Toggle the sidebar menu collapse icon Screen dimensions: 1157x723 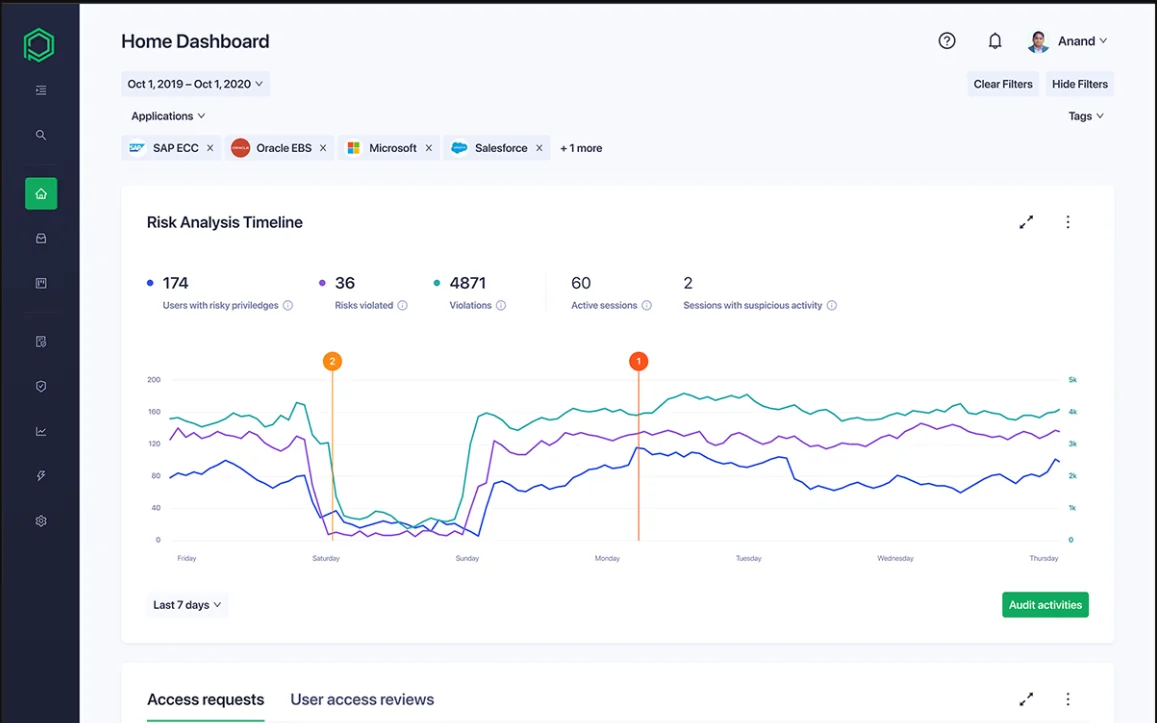[x=41, y=90]
